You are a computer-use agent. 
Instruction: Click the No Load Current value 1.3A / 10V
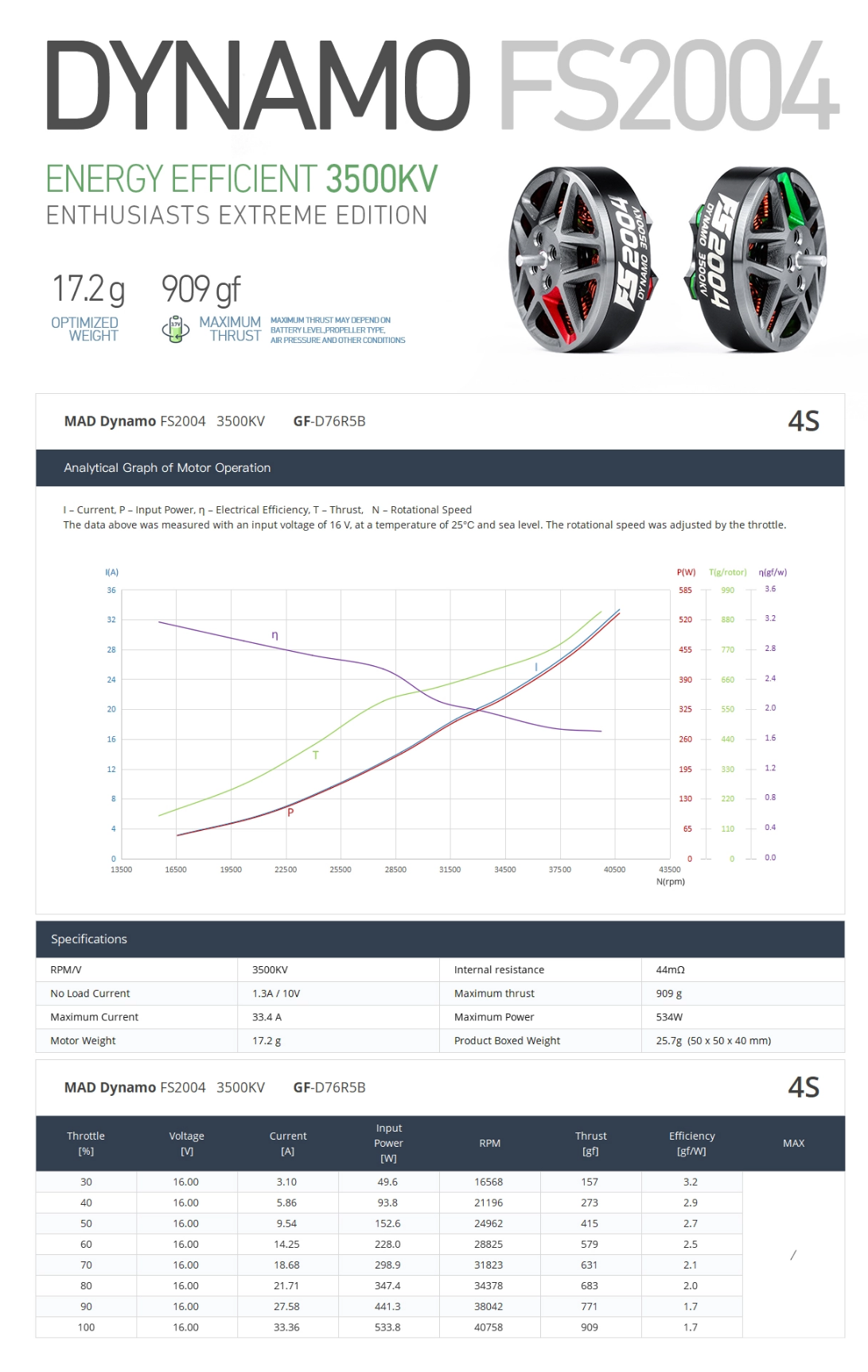pos(276,994)
